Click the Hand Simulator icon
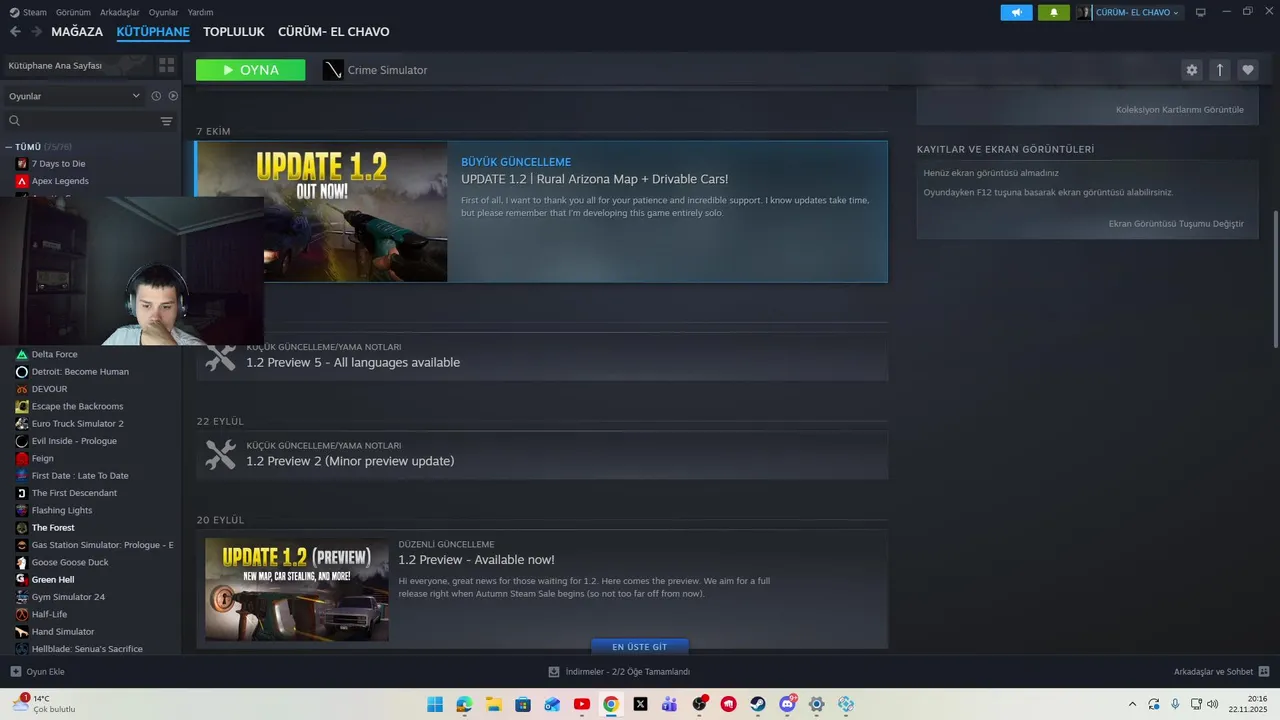The height and width of the screenshot is (720, 1280). 22,632
